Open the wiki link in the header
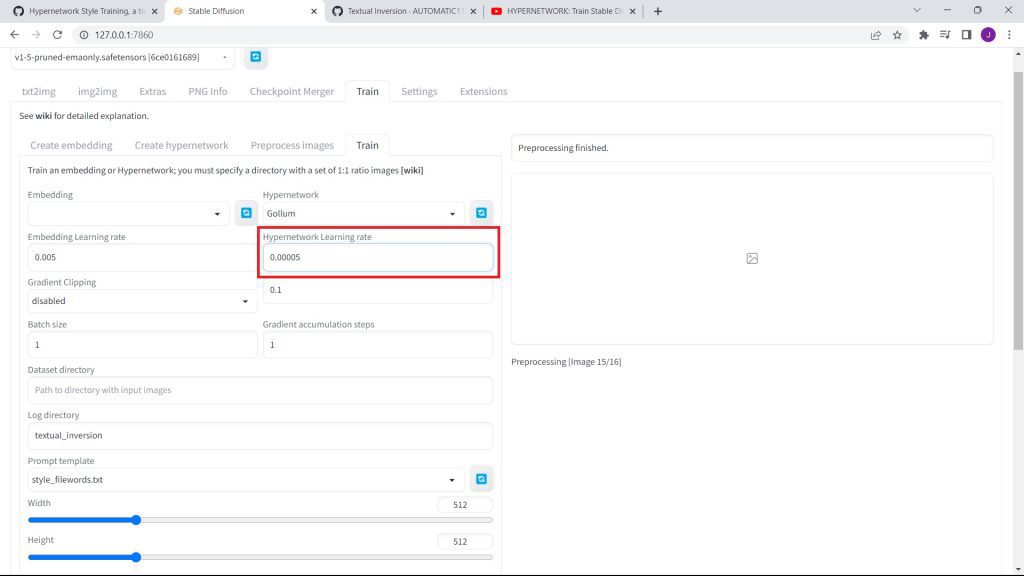 point(43,116)
